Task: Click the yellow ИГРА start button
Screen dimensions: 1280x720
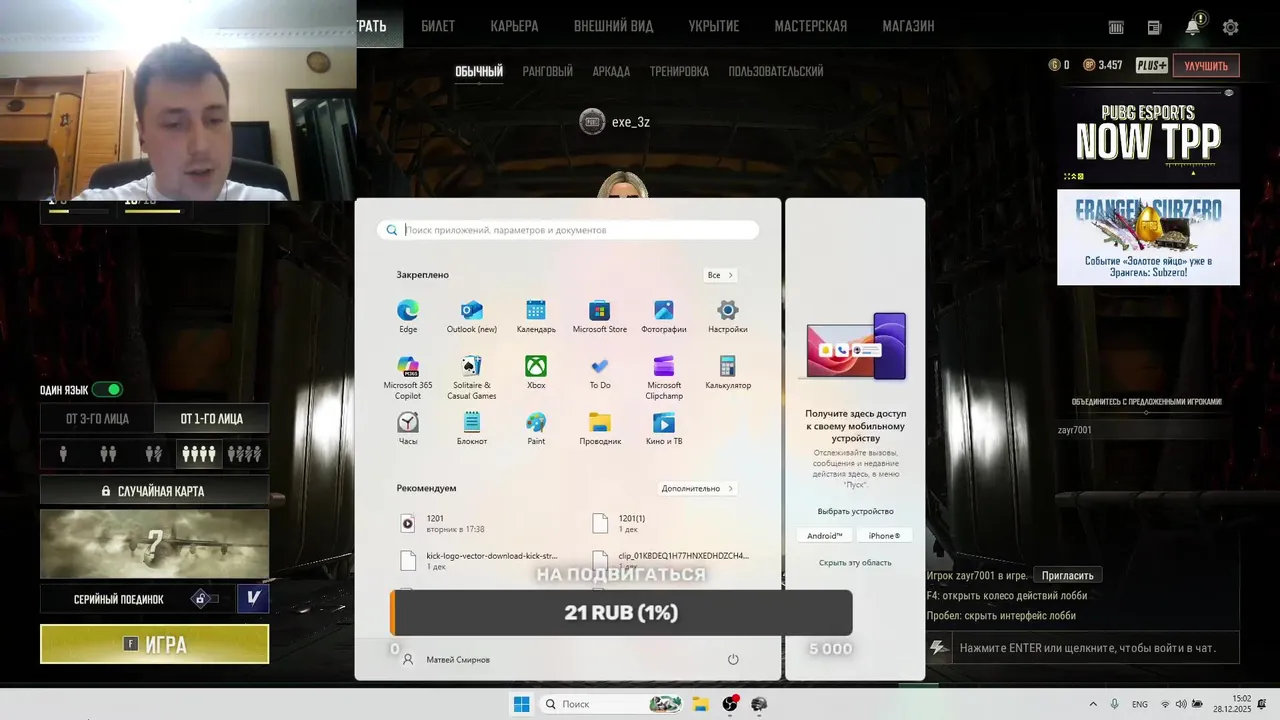Action: point(154,644)
